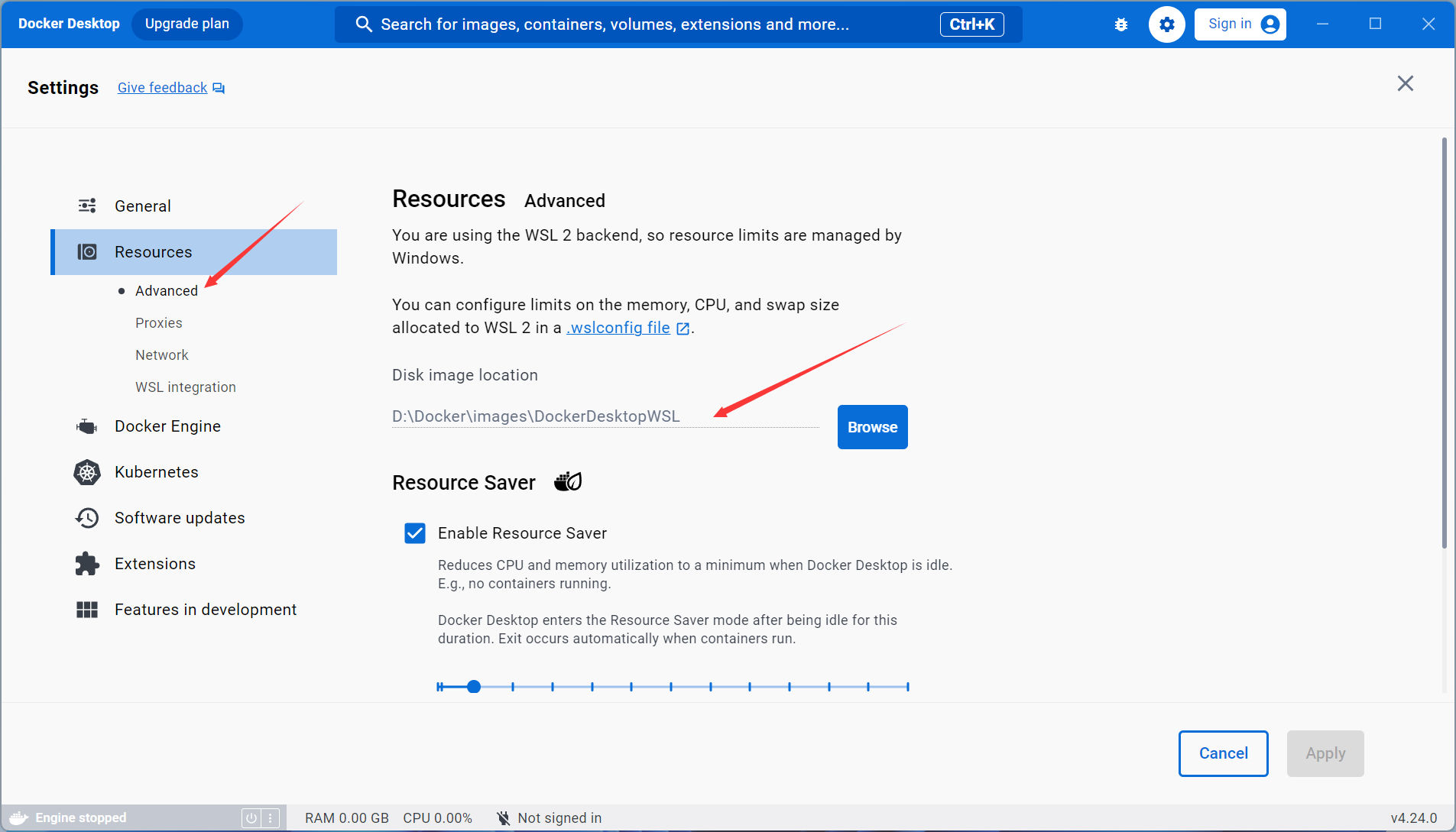Go to Kubernetes settings
The height and width of the screenshot is (832, 1456).
pos(193,472)
